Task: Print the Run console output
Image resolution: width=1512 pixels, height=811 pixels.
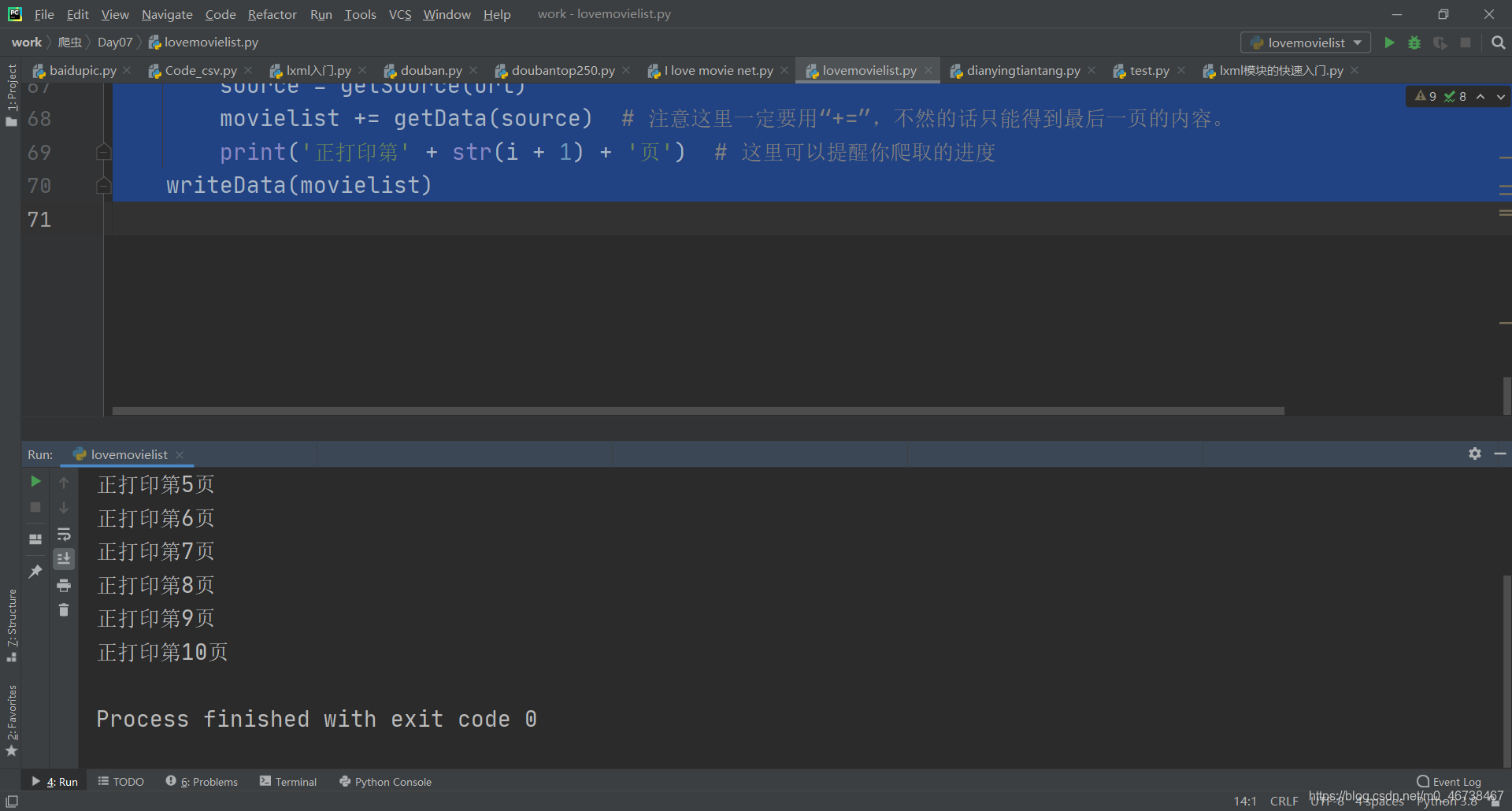Action: [64, 585]
